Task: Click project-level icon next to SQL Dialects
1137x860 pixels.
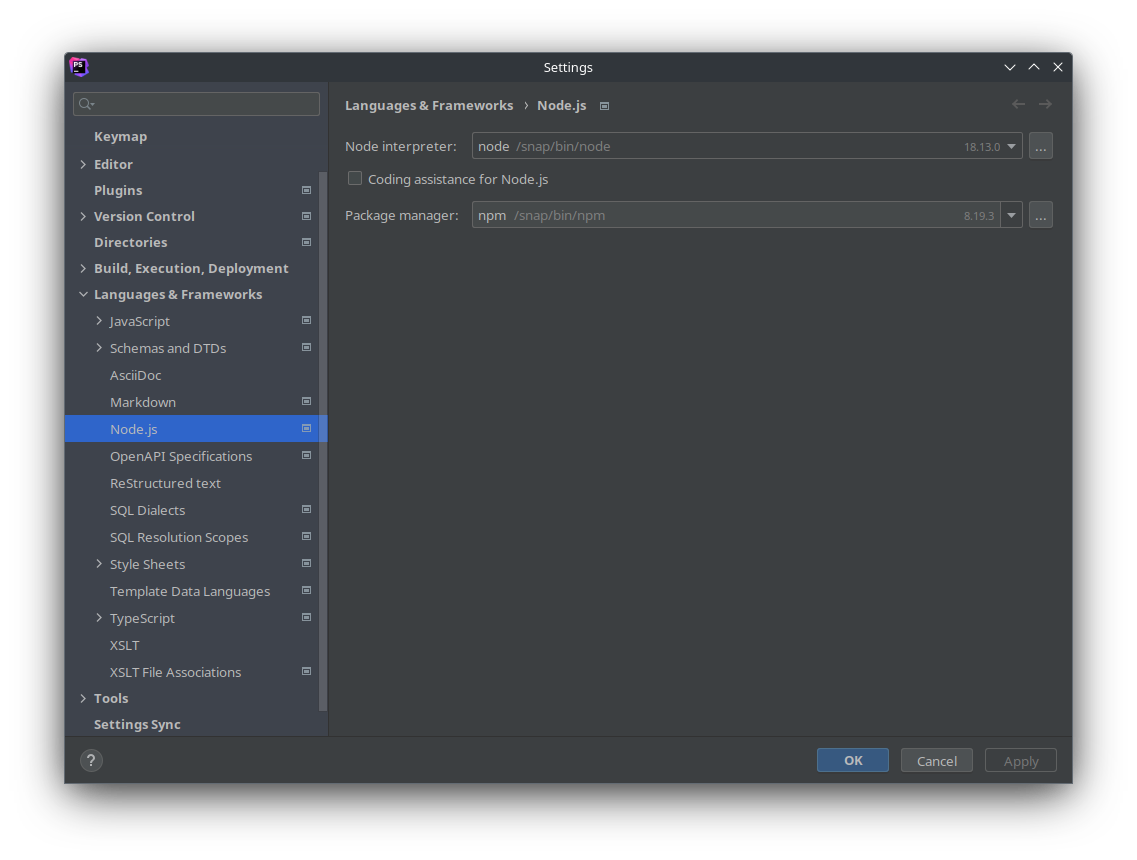Action: pyautogui.click(x=306, y=510)
